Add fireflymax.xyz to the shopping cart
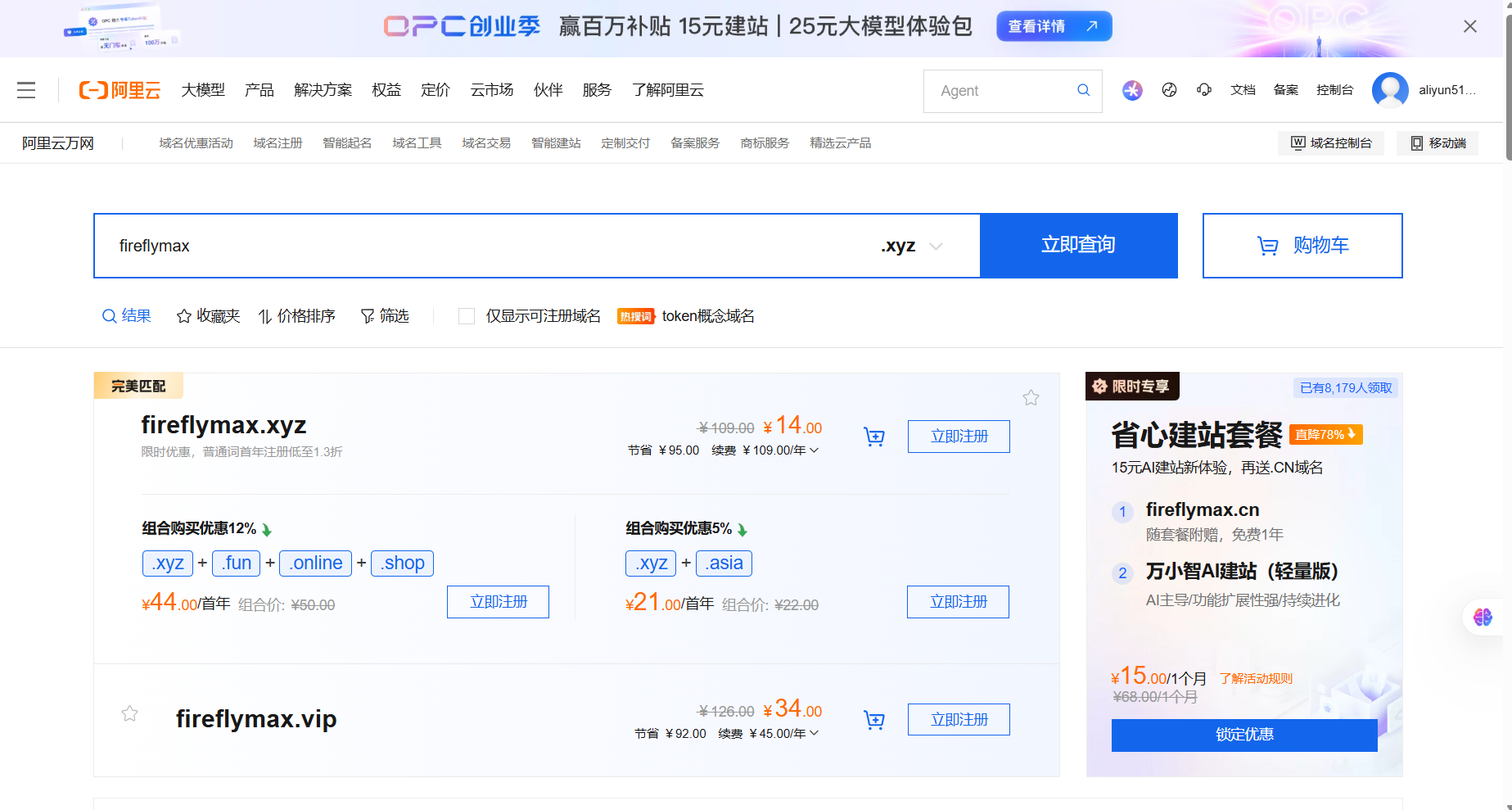Viewport: 1512px width, 810px height. point(874,437)
